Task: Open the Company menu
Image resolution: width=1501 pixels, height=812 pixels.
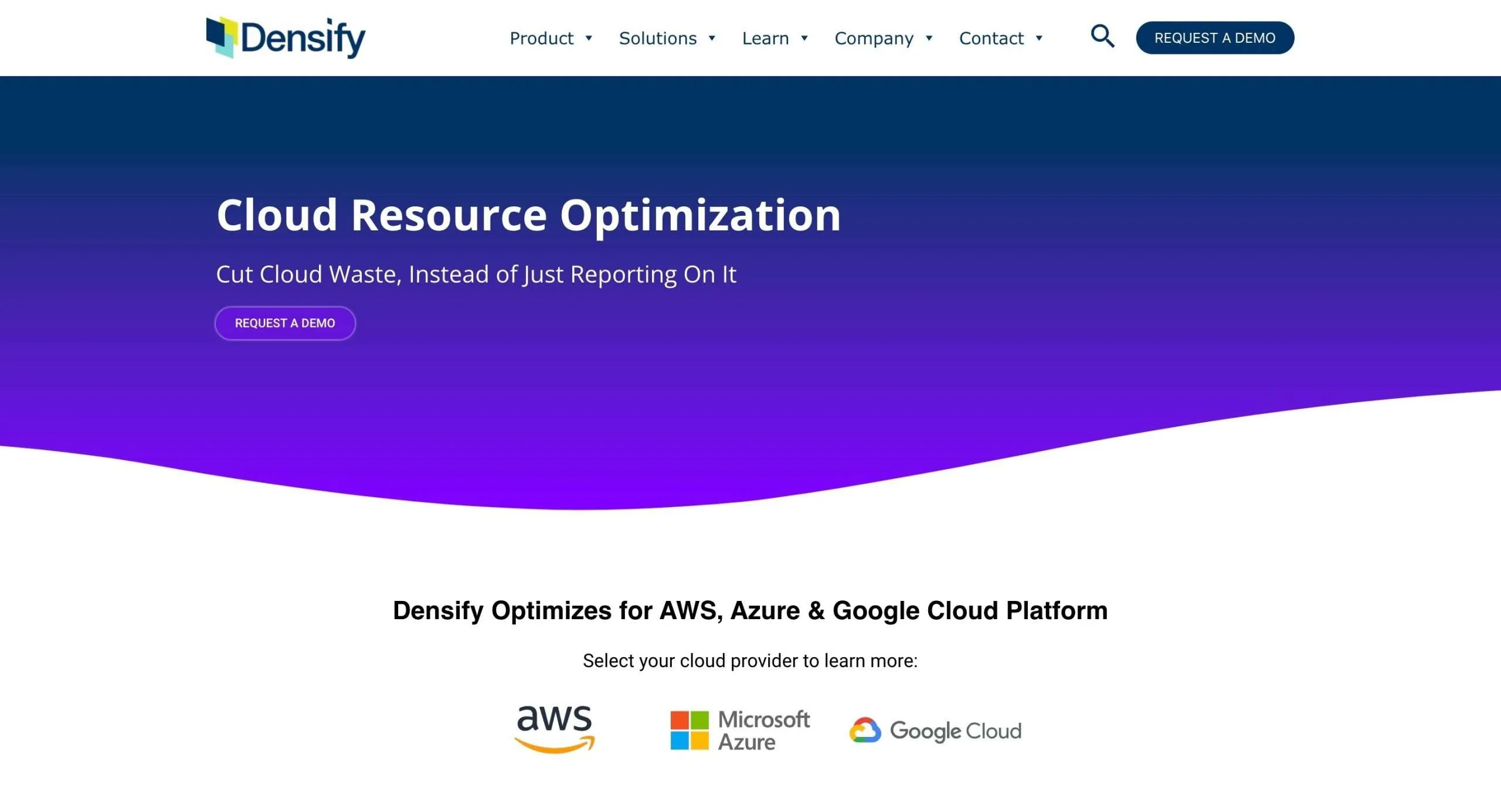Action: coord(874,38)
